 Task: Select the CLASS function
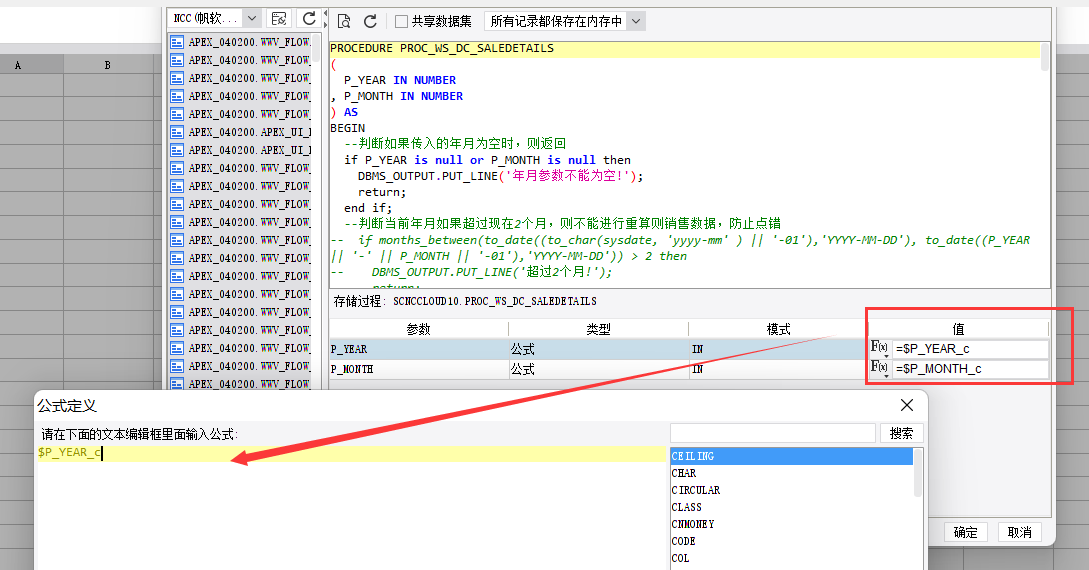click(792, 507)
